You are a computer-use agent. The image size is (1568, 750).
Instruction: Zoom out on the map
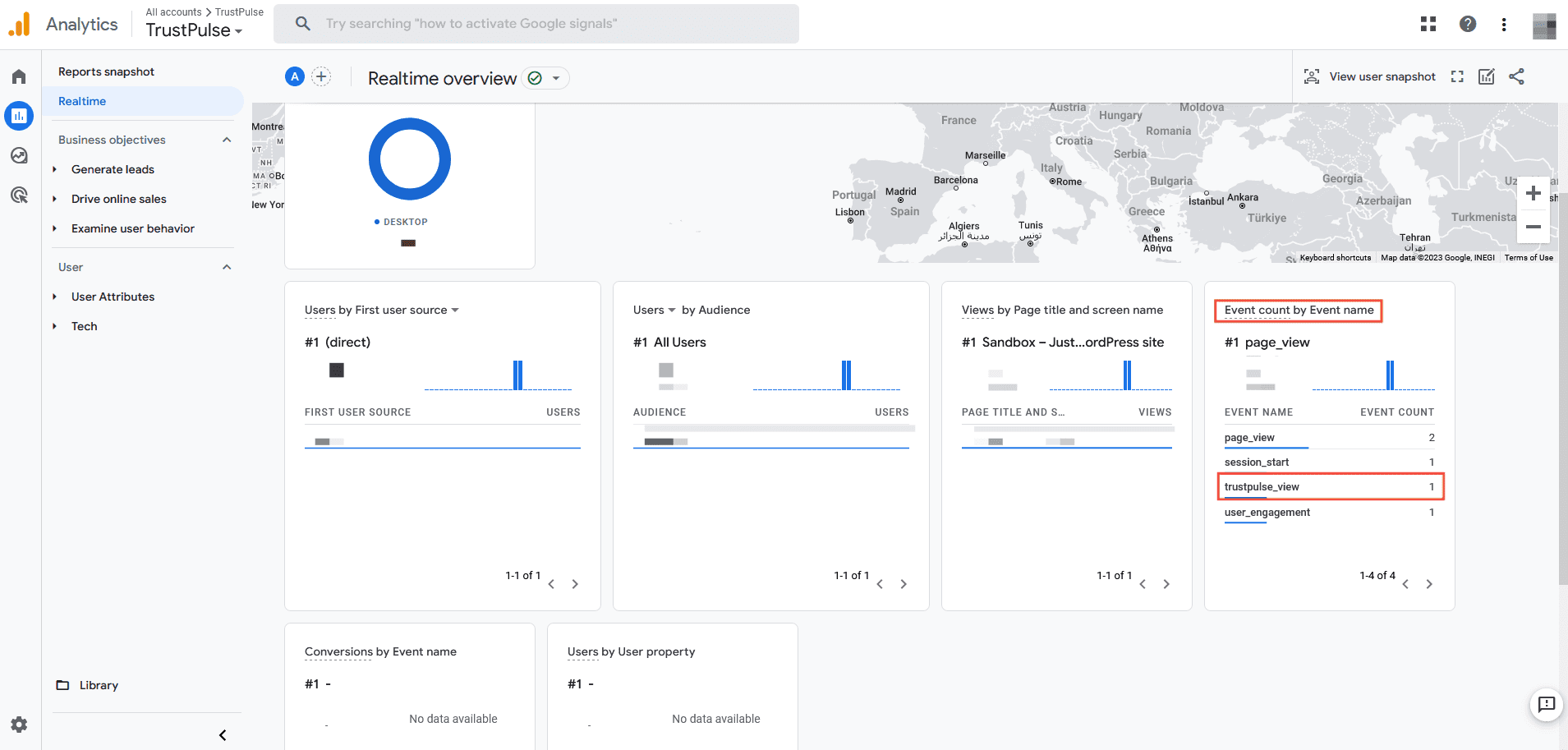tap(1533, 227)
